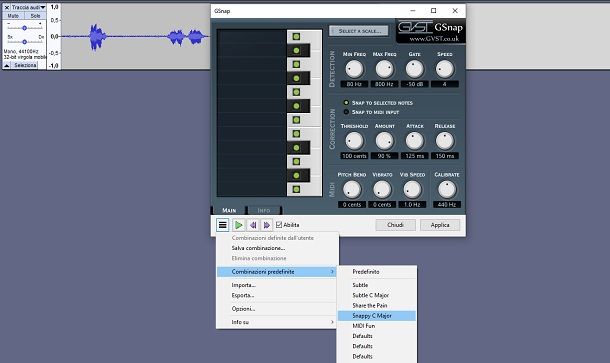Viewport: 610px width, 363px height.
Task: Click the Gate knob
Action: (x=414, y=69)
